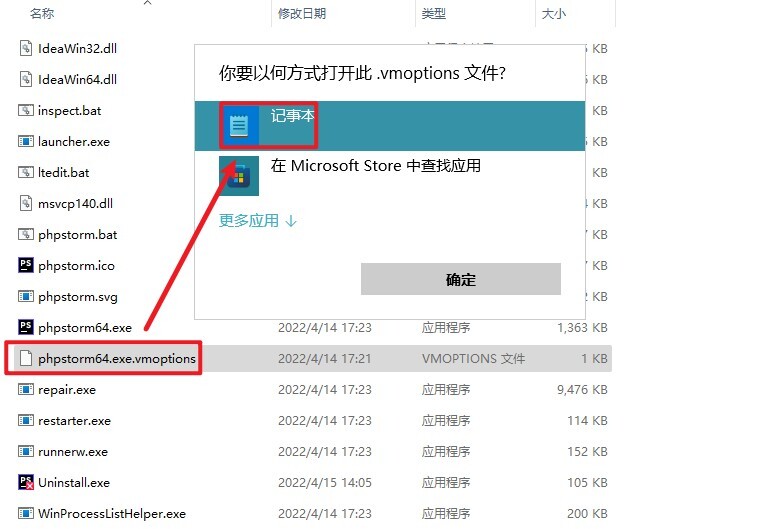Click the phpstorm64.exe PS icon

pos(26,327)
